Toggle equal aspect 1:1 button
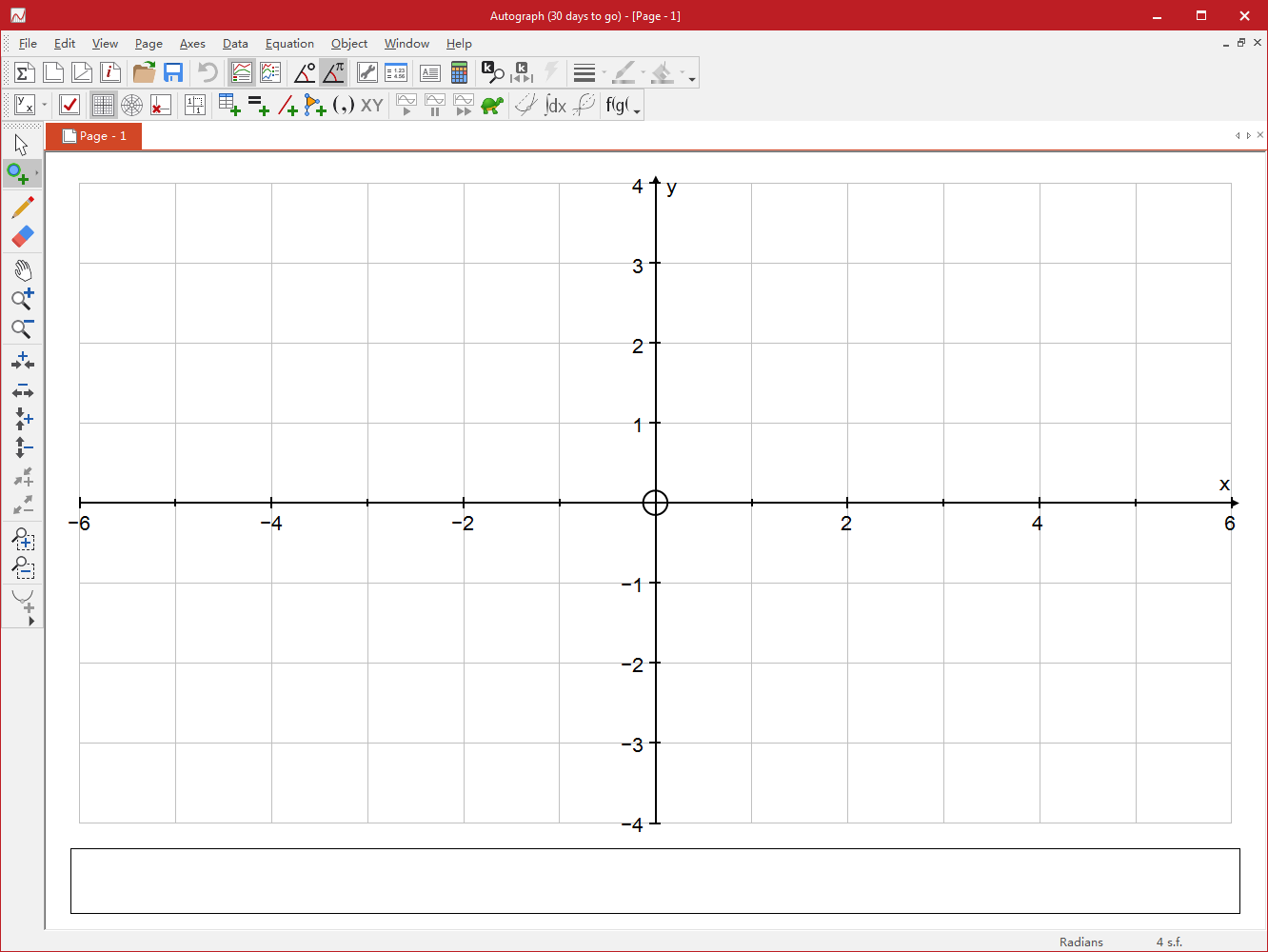Image resolution: width=1268 pixels, height=952 pixels. 195,105
